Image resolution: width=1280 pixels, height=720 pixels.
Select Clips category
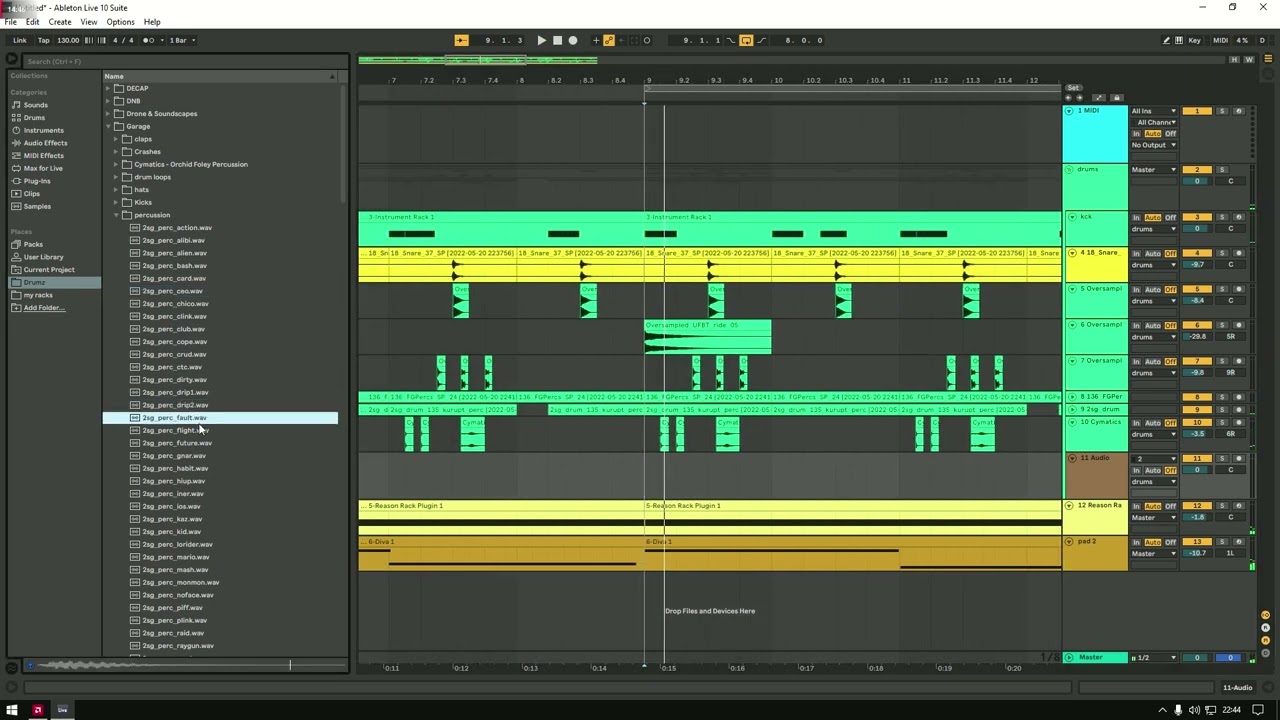coord(31,194)
